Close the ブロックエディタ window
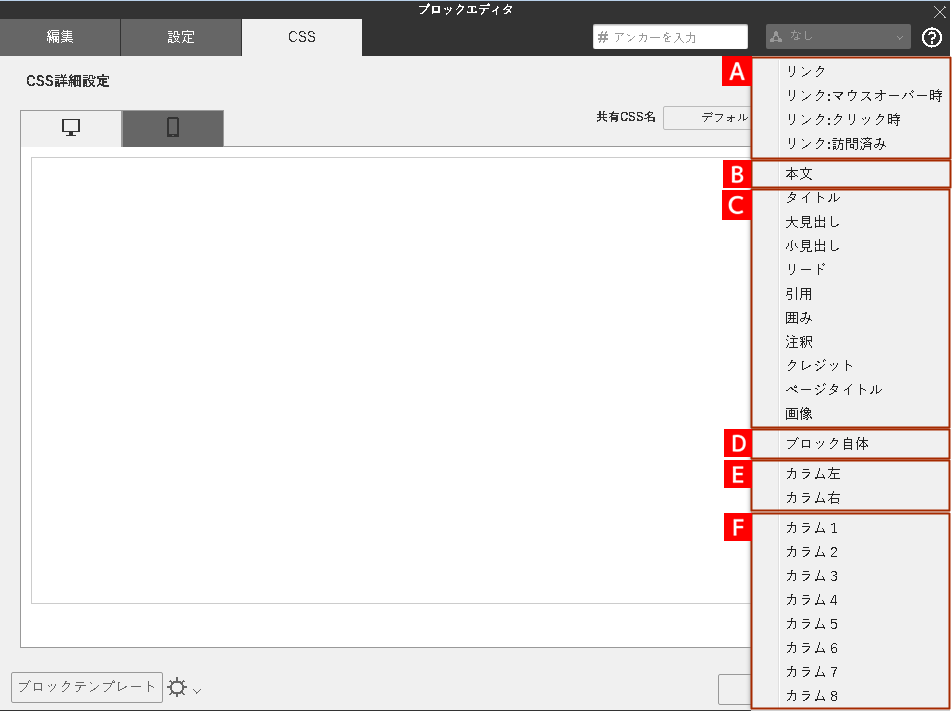Image resolution: width=952 pixels, height=711 pixels. coord(939,12)
